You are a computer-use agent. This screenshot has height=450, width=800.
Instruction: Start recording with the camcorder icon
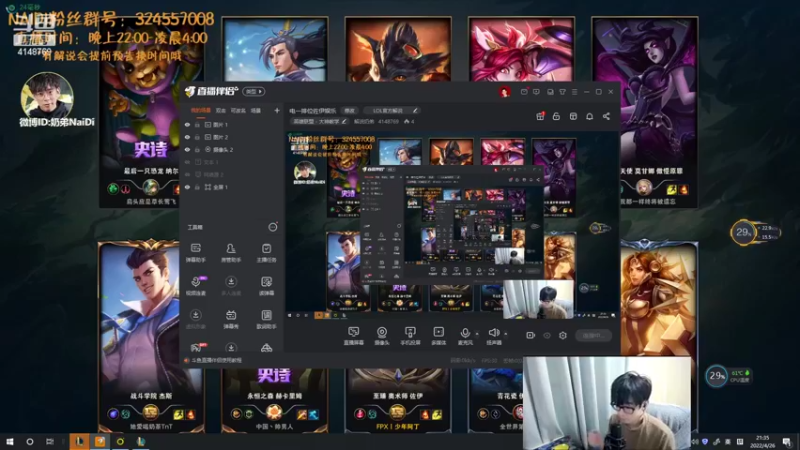[x=531, y=335]
